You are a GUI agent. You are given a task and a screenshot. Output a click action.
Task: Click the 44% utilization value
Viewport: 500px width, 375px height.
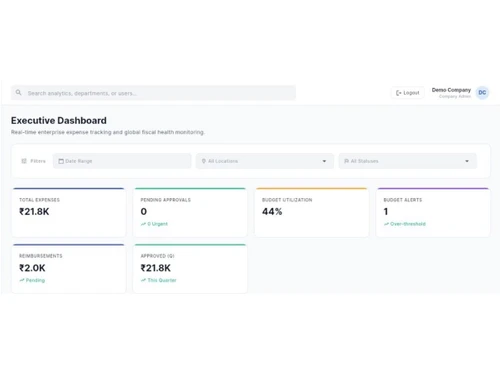tap(272, 212)
